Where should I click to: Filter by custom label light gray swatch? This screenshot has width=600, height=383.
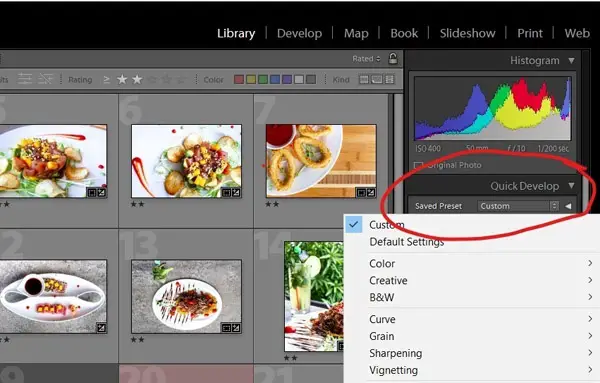click(x=299, y=79)
